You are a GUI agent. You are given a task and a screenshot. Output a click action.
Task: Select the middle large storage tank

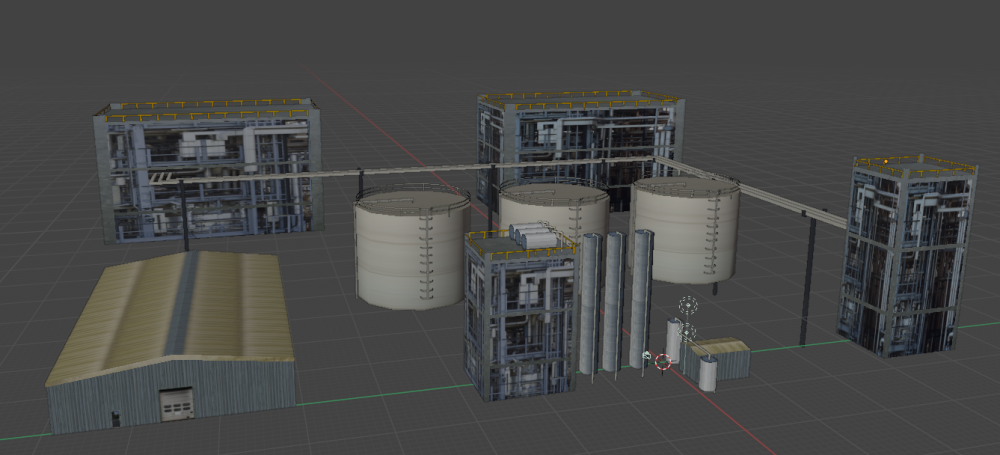(x=555, y=208)
